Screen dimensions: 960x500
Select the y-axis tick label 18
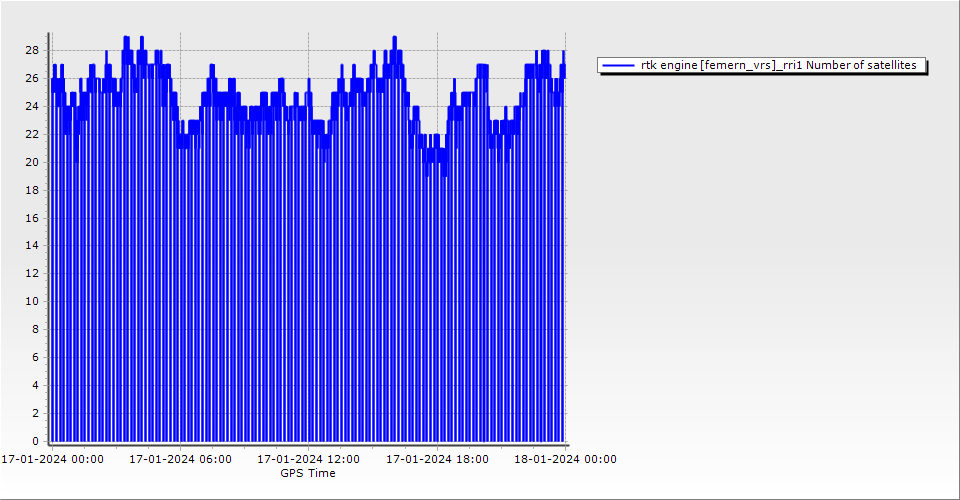[x=32, y=190]
